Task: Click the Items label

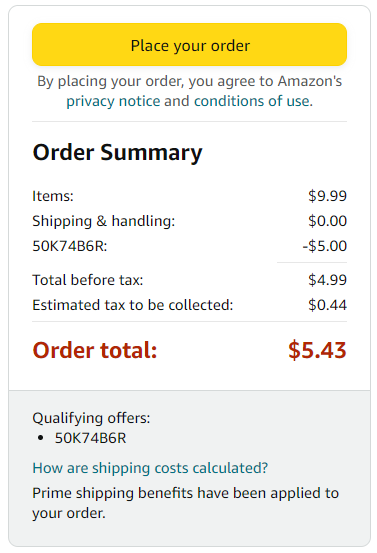Action: (53, 196)
